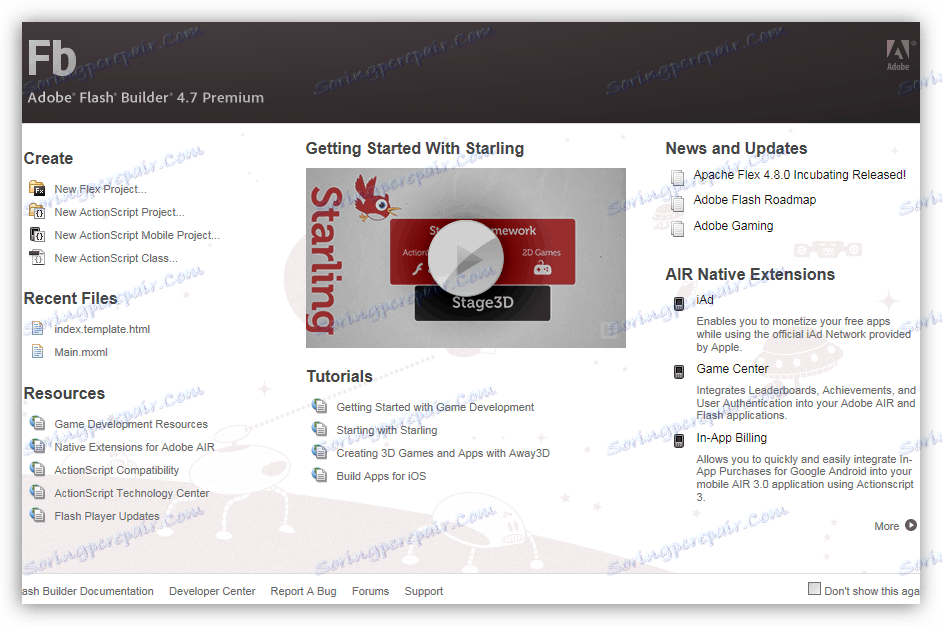Click the More link text
Viewport: 942px width, 626px height.
pos(887,526)
